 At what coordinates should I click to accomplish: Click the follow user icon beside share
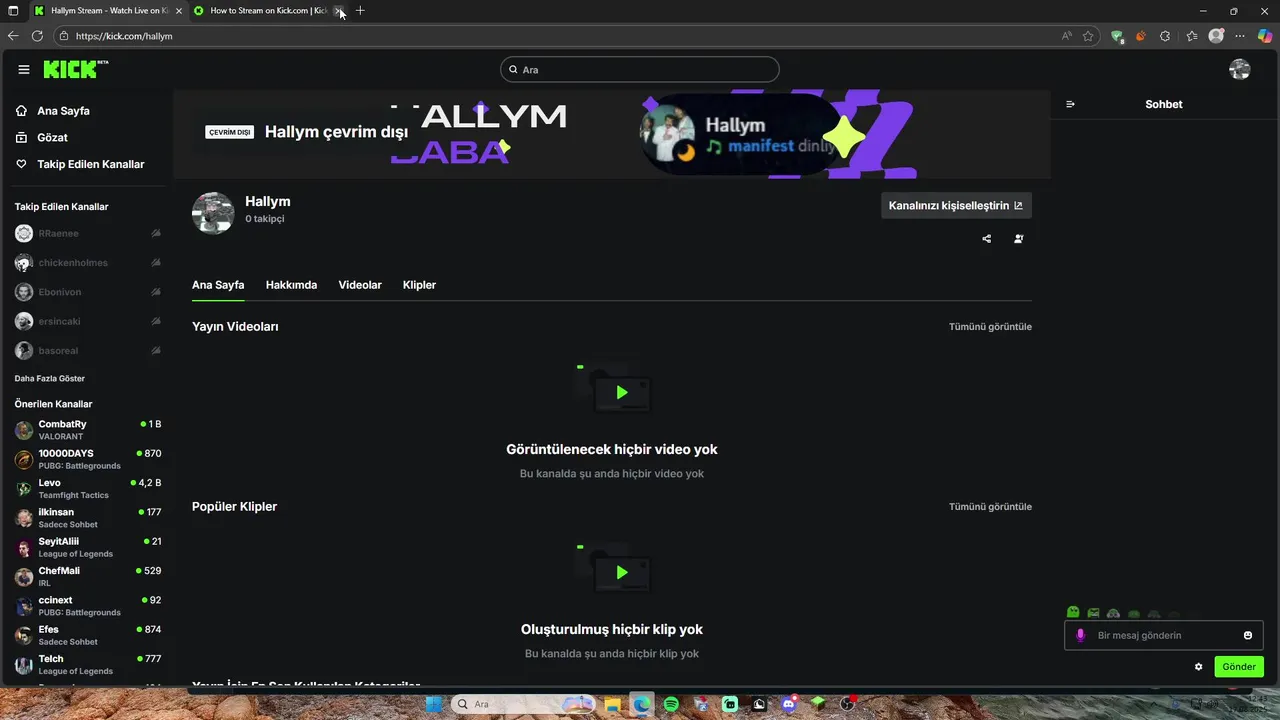tap(1018, 239)
